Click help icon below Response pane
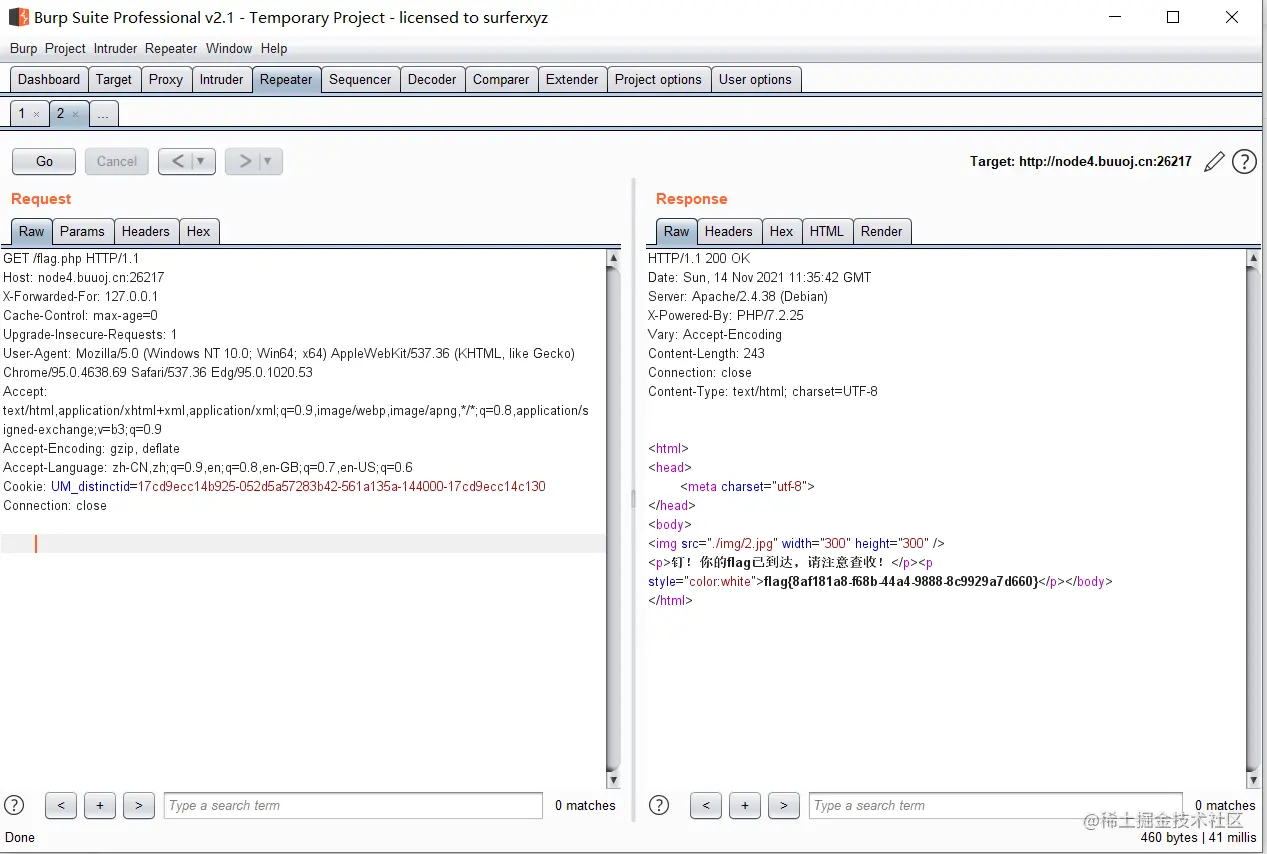Screen dimensions: 1267x854 coord(659,805)
